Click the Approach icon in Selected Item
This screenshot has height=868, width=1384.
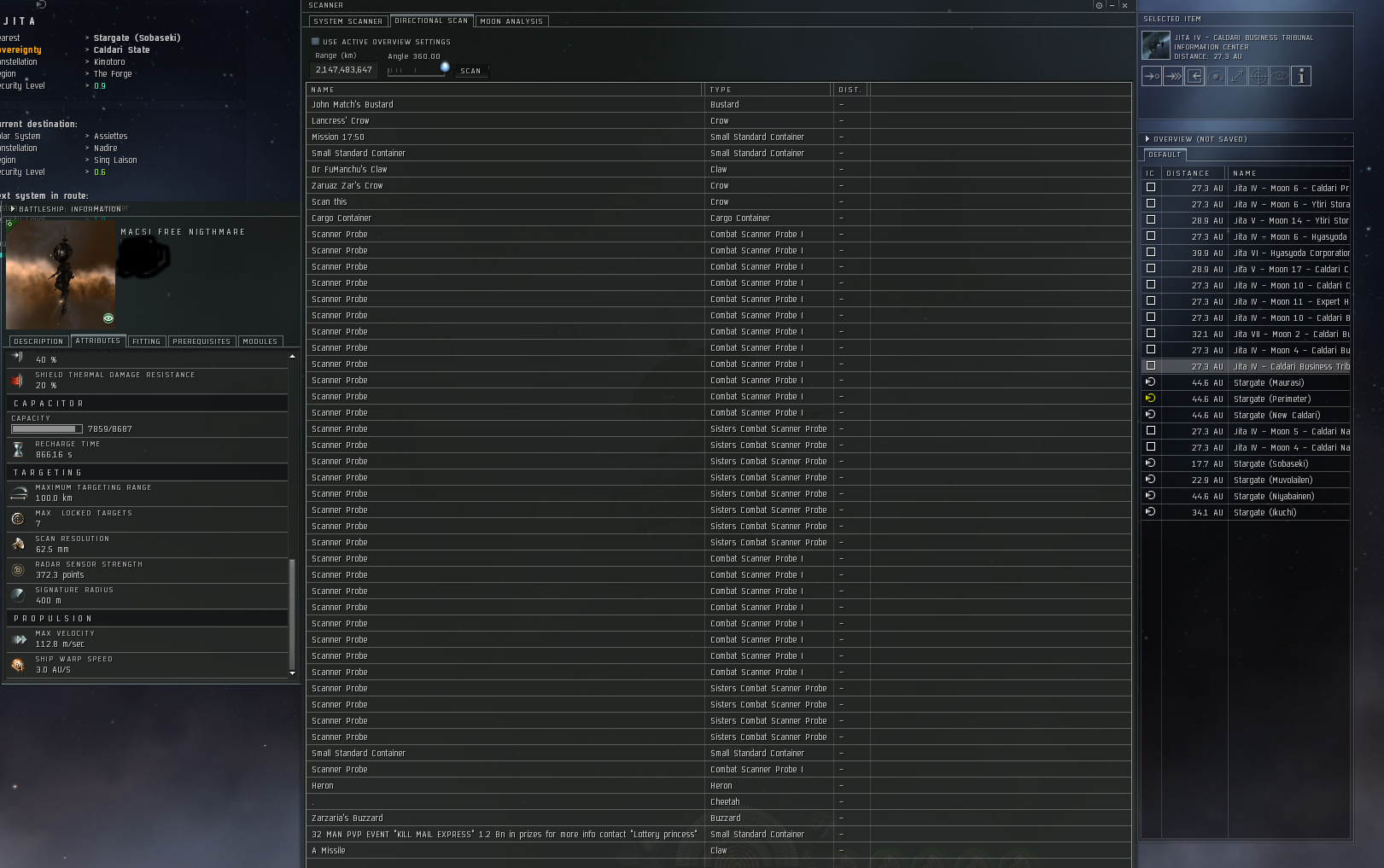click(1152, 76)
